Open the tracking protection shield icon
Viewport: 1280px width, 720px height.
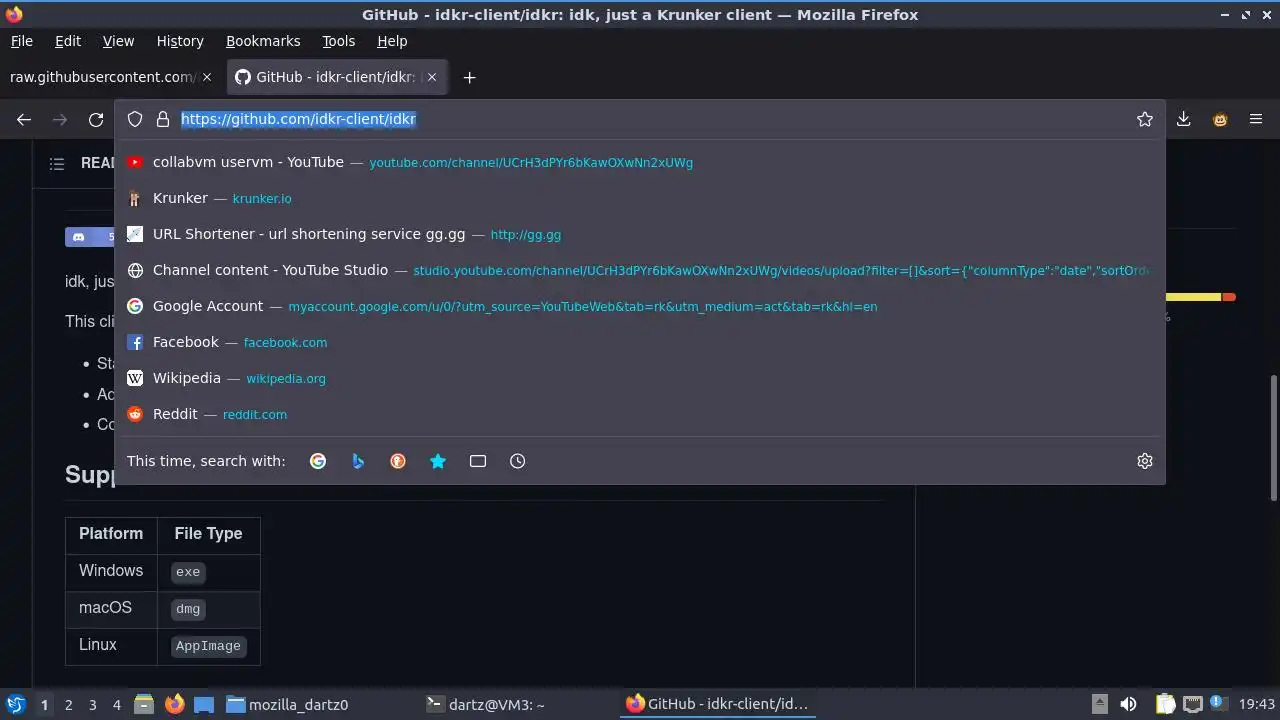click(135, 119)
